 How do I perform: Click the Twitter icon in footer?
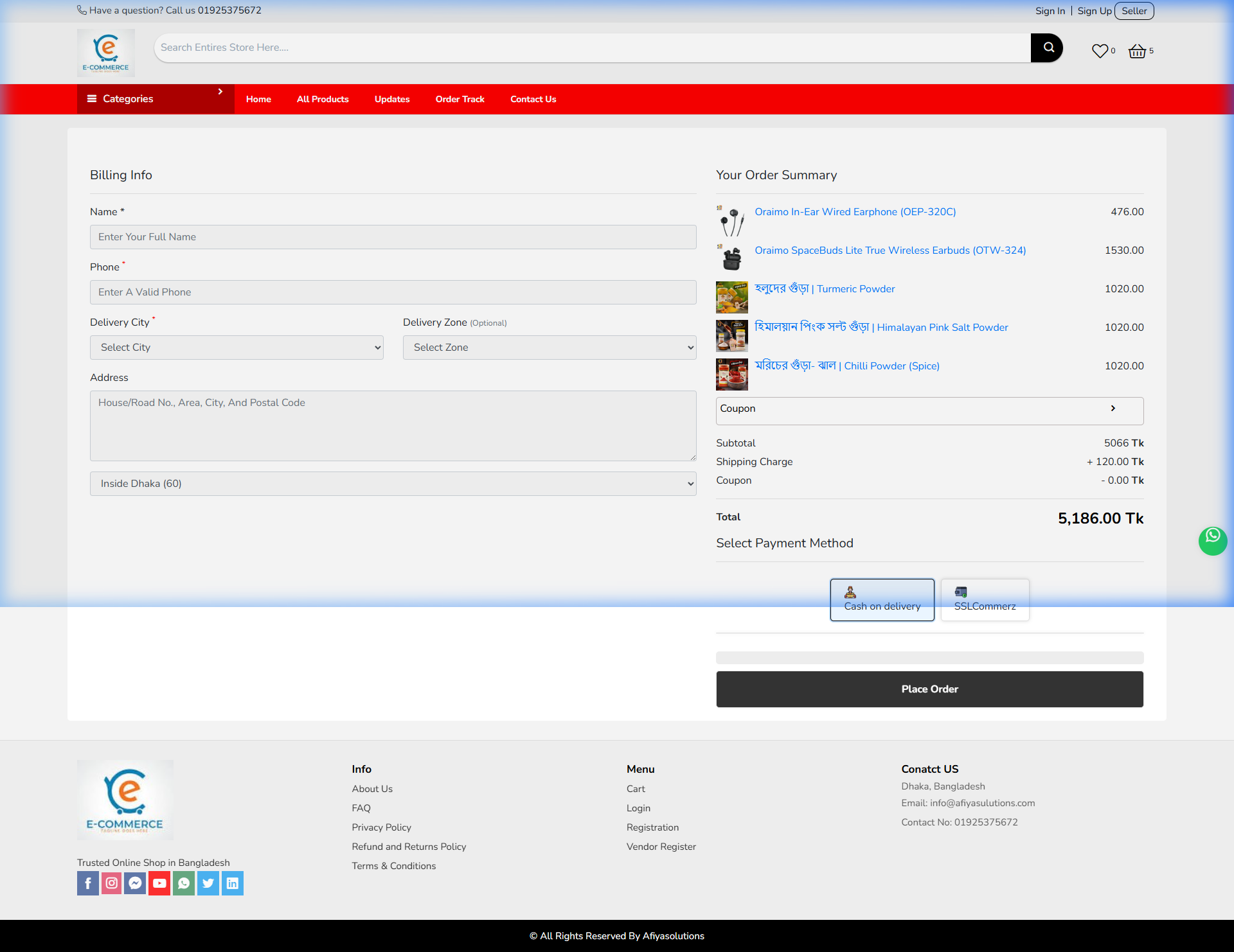pyautogui.click(x=208, y=883)
